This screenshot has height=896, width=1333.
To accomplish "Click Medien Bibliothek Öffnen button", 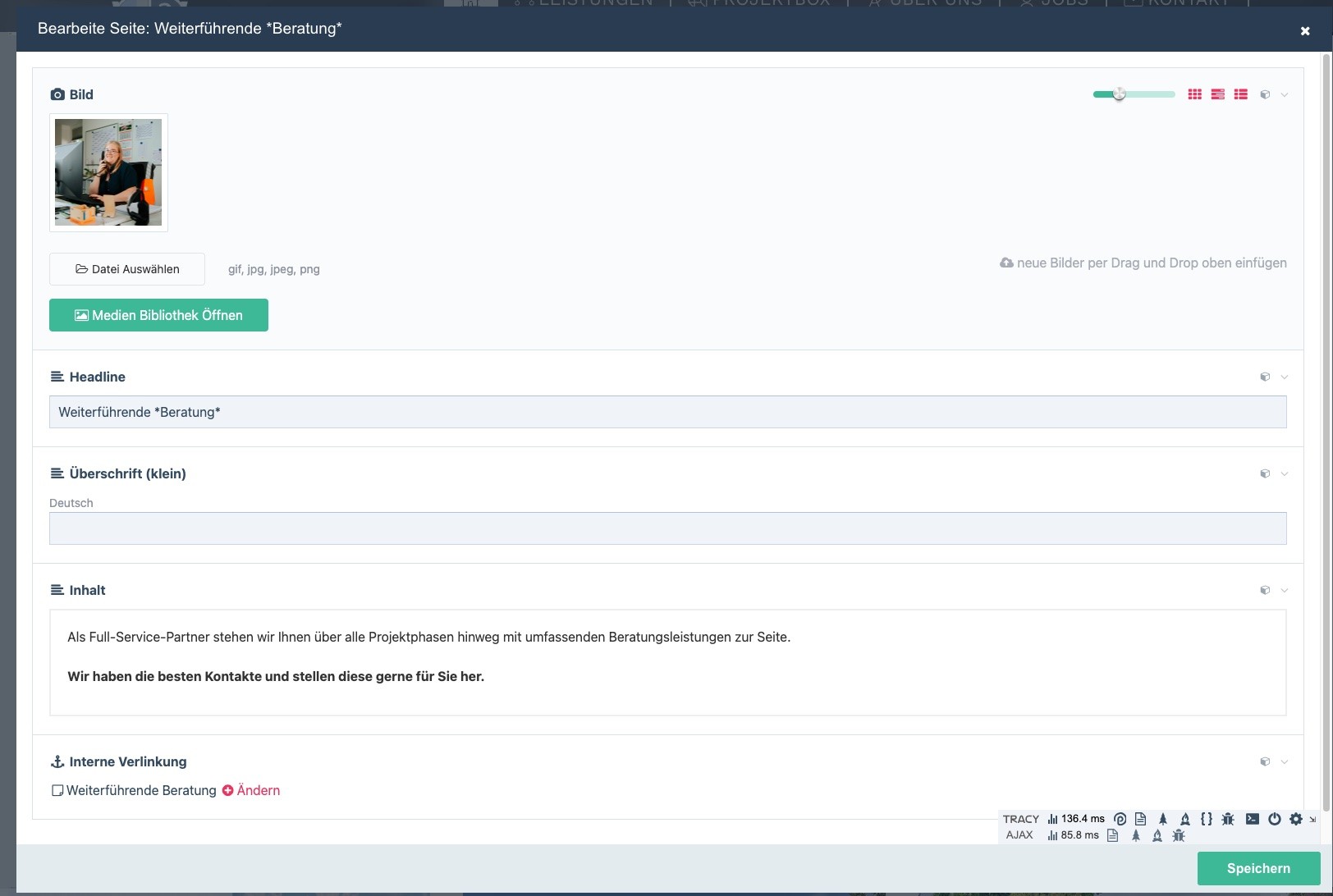I will pos(158,315).
